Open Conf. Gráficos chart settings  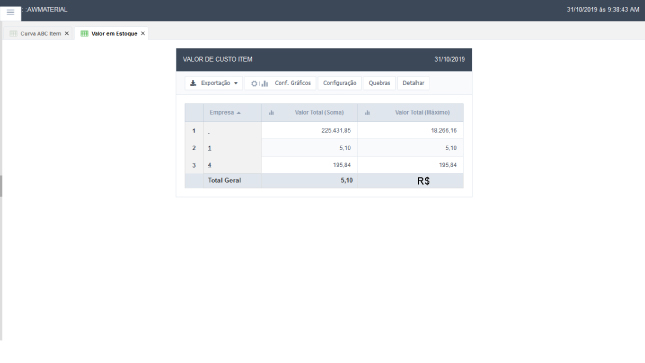(x=281, y=83)
